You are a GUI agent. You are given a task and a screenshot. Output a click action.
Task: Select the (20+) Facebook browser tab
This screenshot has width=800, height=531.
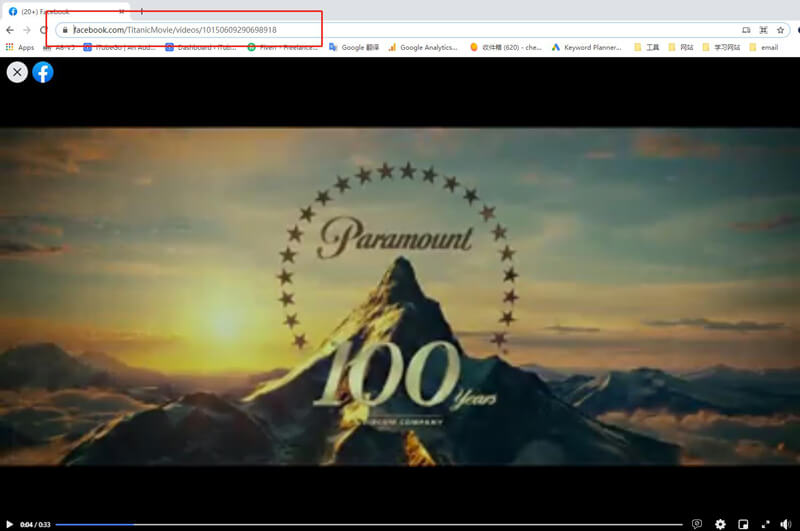point(66,11)
